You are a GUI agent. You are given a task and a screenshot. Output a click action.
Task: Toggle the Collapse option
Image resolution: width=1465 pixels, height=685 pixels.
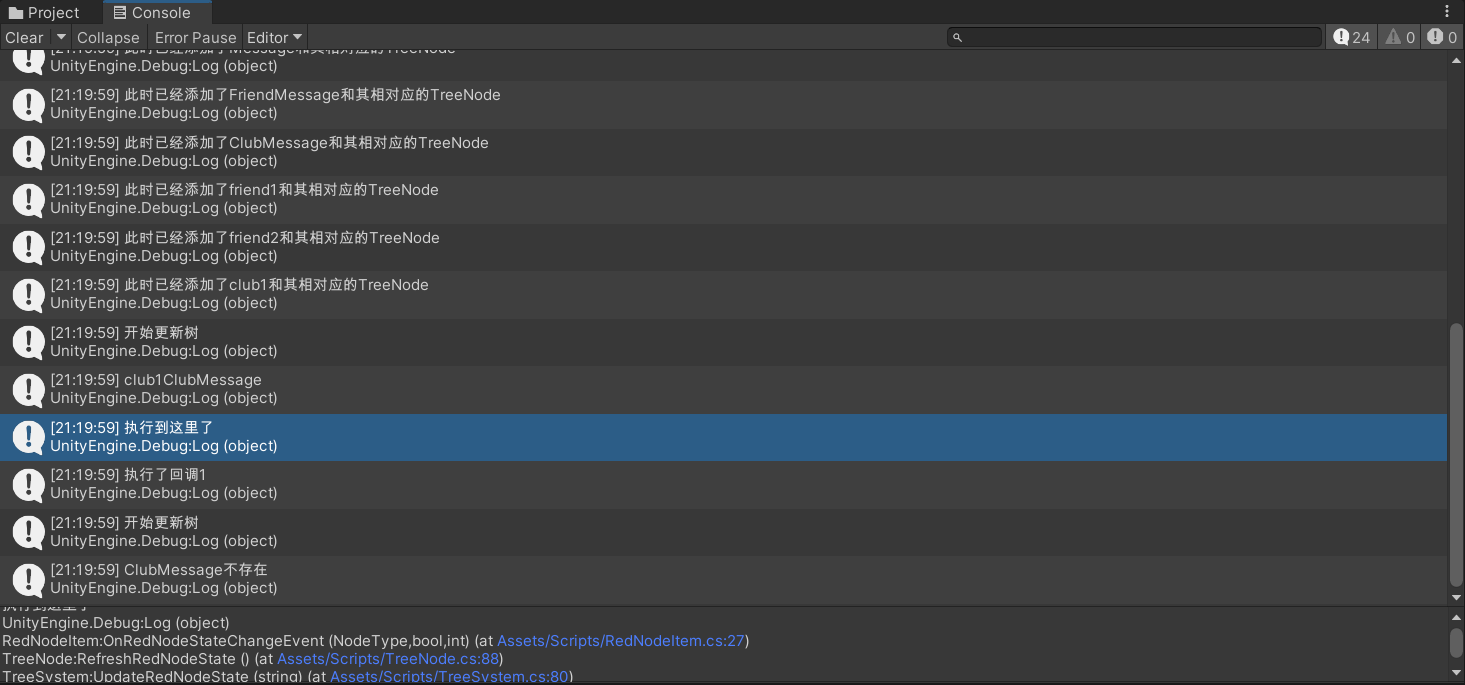click(x=108, y=37)
